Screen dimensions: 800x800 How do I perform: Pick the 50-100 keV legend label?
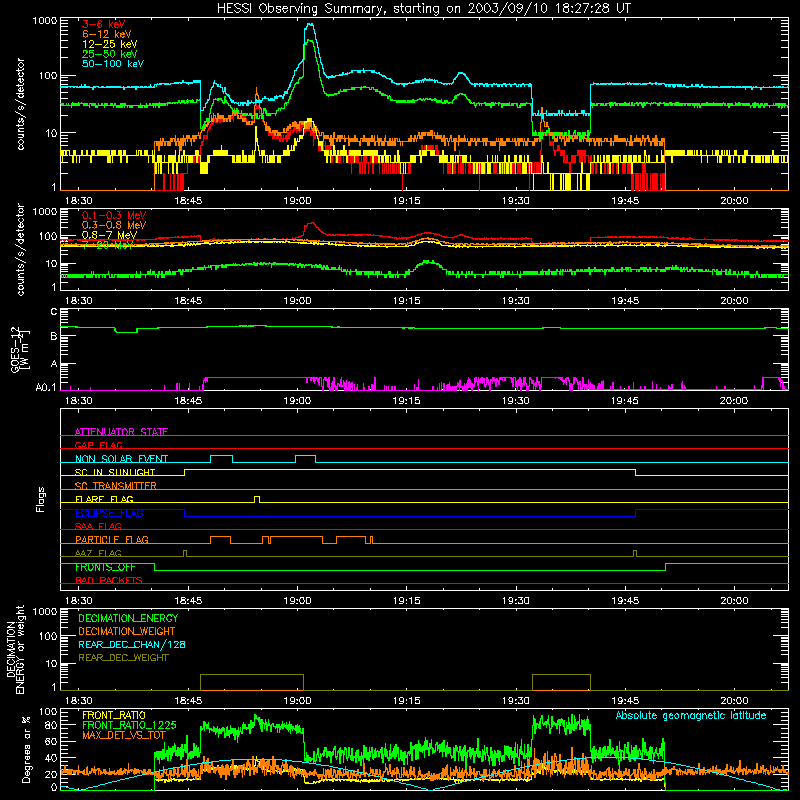point(113,64)
